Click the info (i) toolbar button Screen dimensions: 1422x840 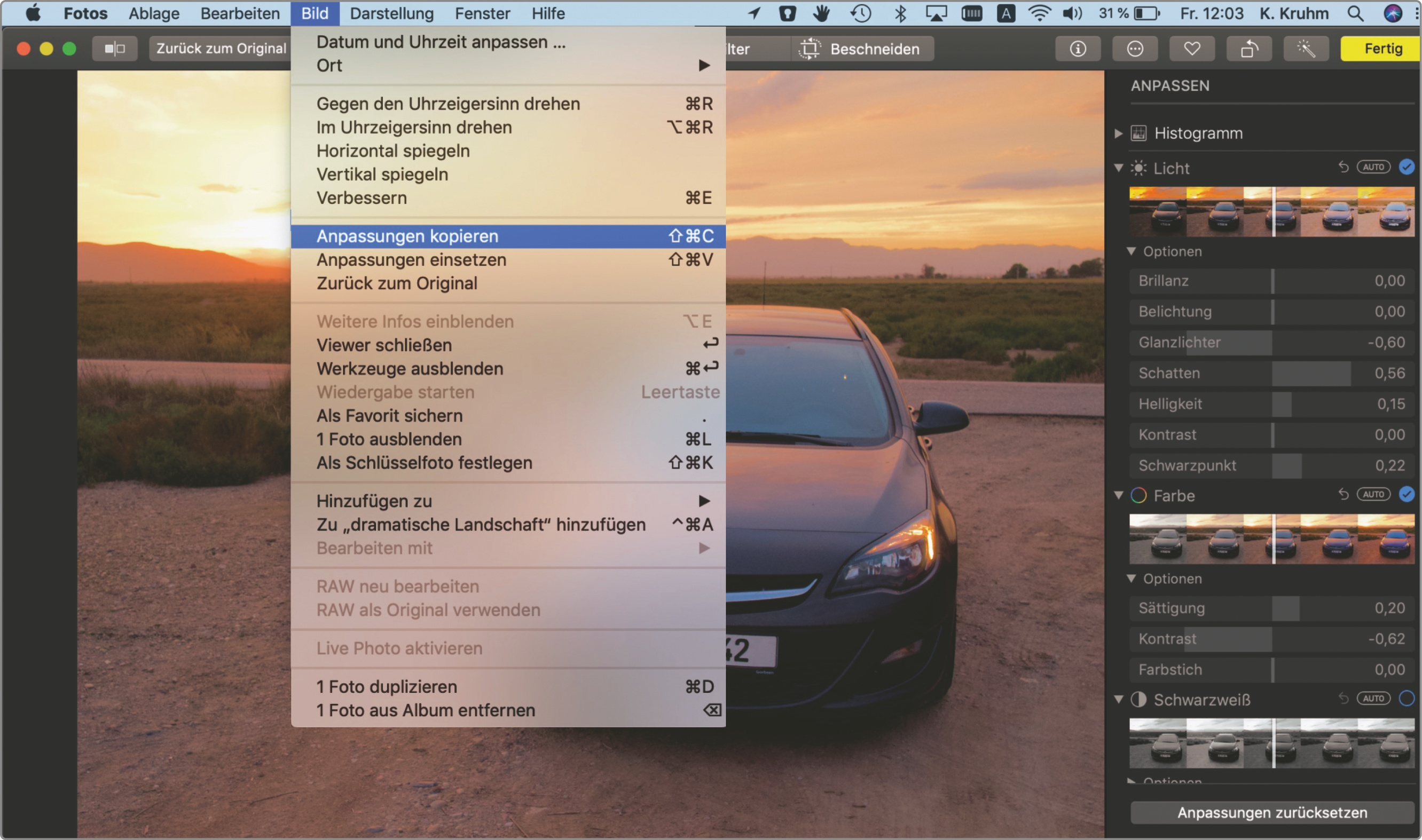(x=1077, y=49)
